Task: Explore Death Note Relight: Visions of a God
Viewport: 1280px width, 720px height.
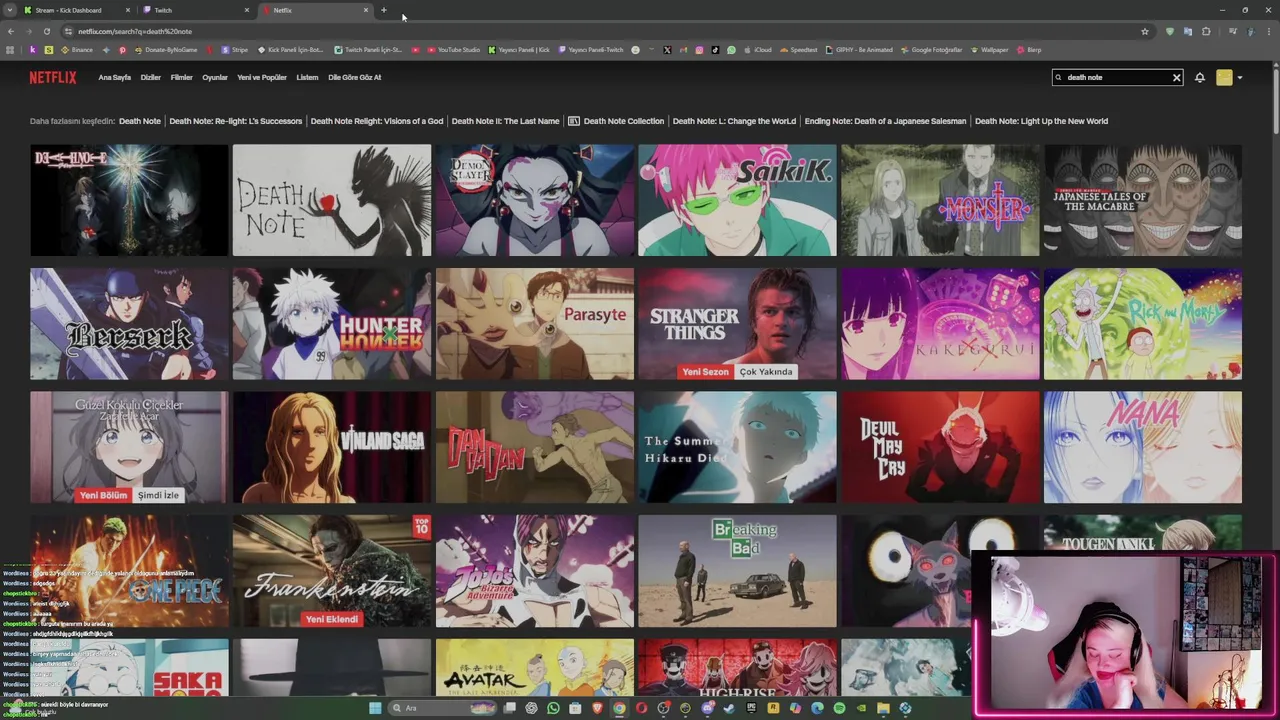Action: (x=377, y=121)
